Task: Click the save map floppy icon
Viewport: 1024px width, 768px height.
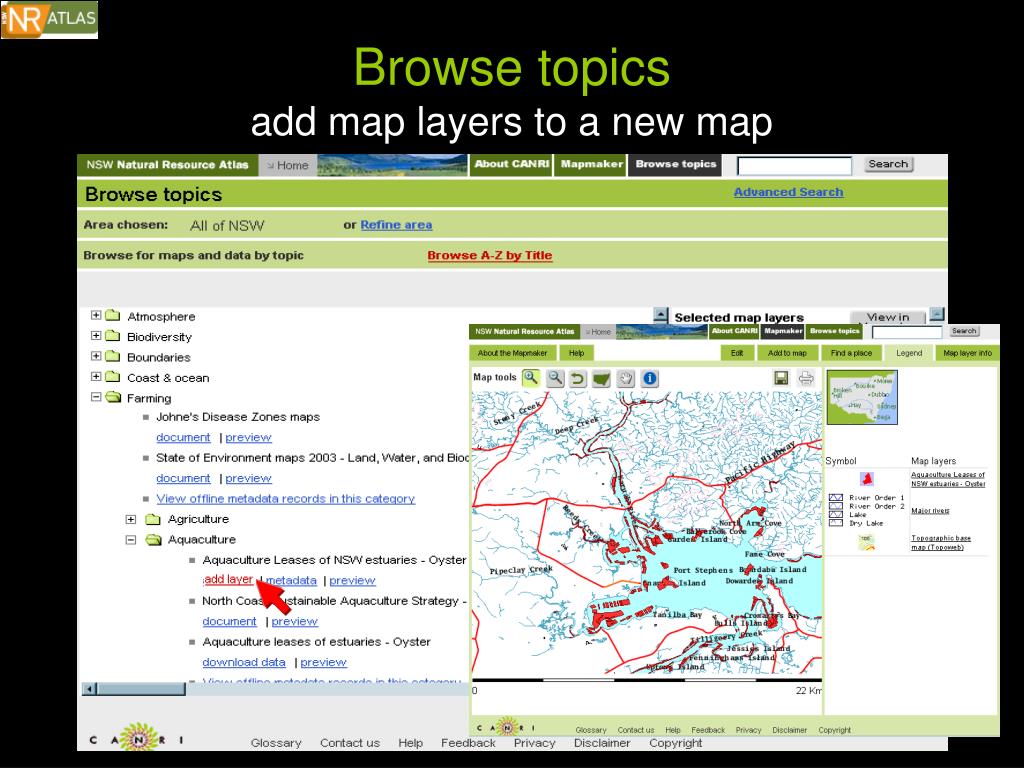Action: [781, 378]
